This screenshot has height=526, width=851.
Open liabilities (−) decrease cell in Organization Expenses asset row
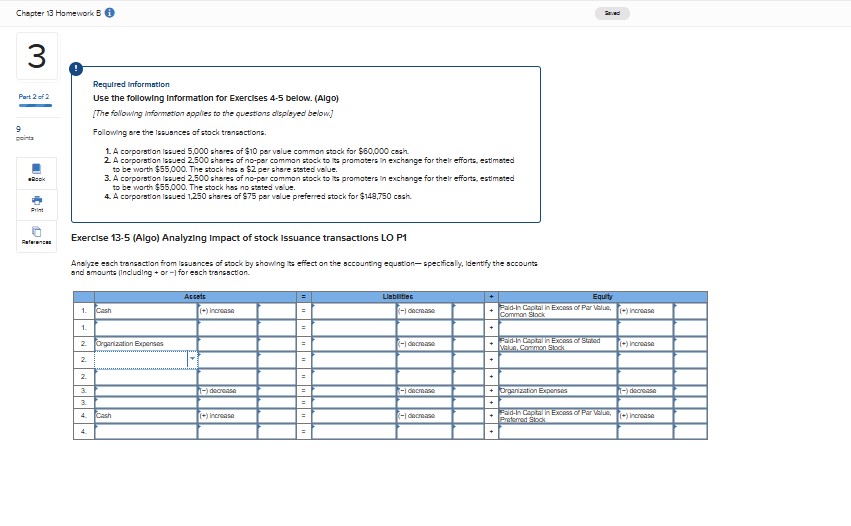point(424,344)
